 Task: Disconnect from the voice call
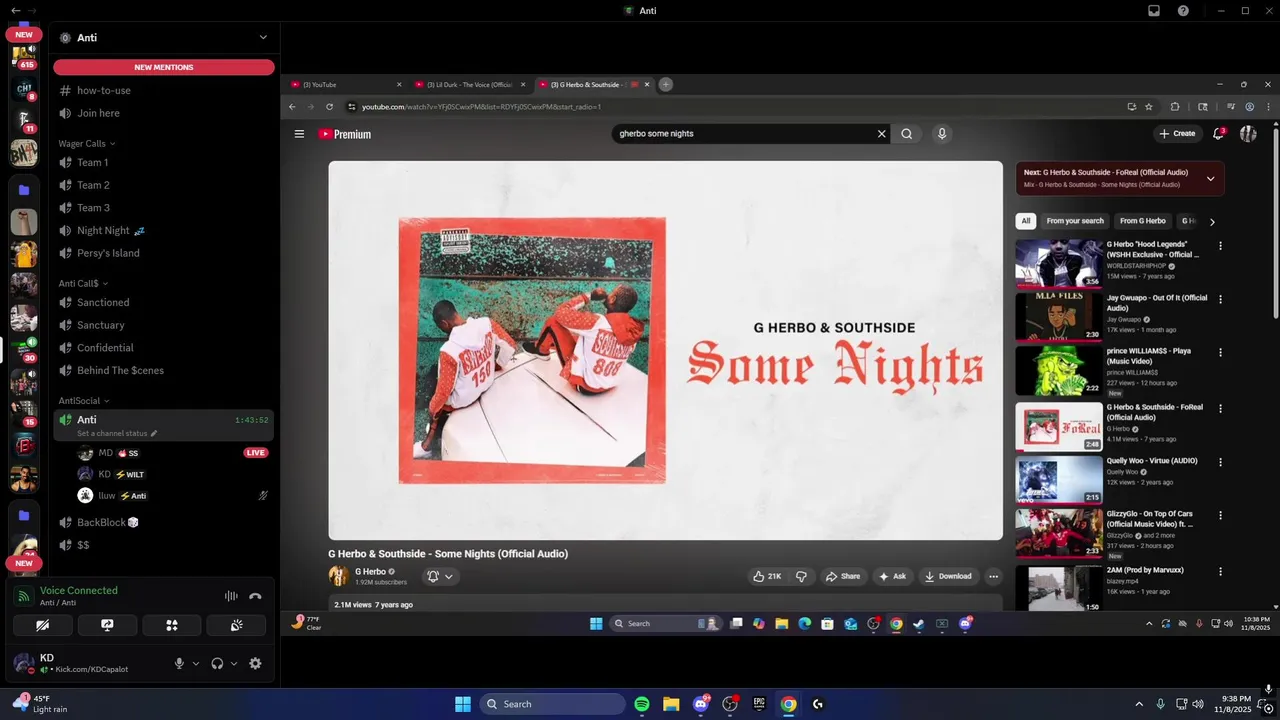click(255, 596)
